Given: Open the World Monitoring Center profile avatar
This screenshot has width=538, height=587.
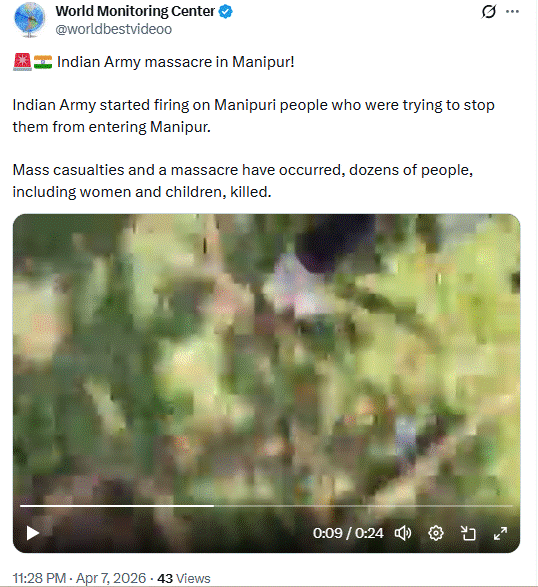Looking at the screenshot, I should [30, 19].
